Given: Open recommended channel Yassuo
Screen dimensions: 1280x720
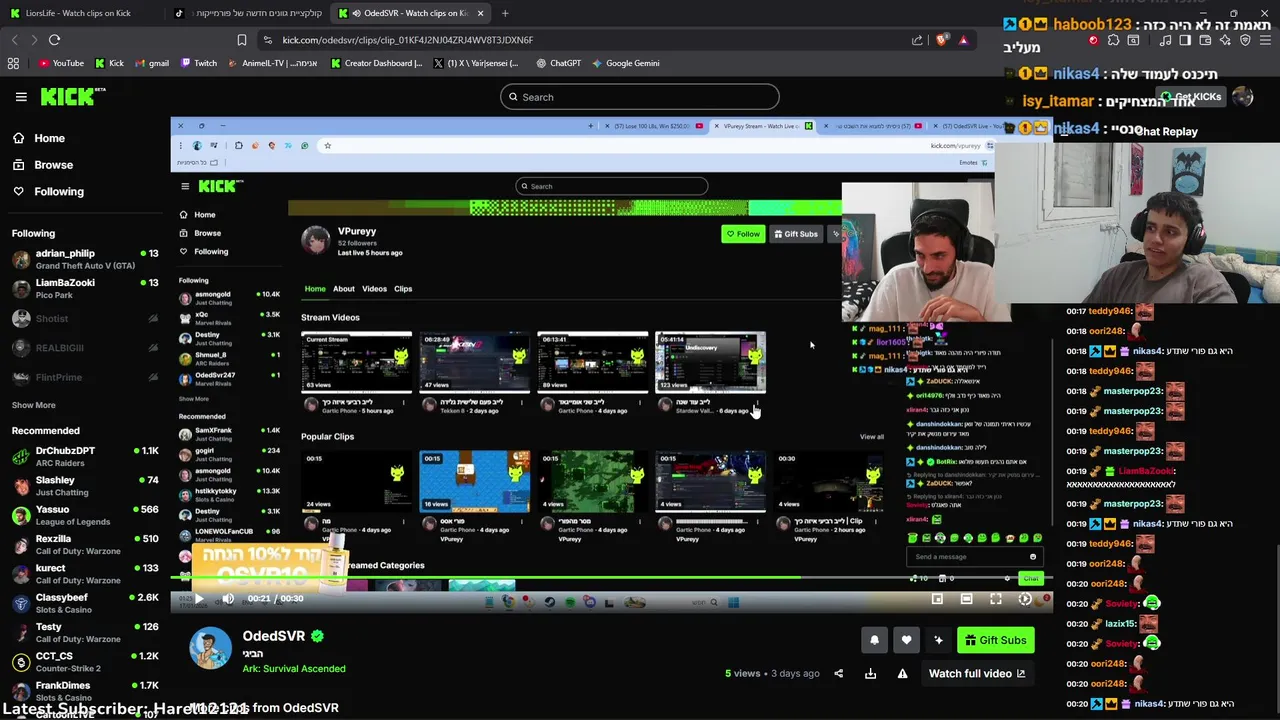Looking at the screenshot, I should pos(84,515).
